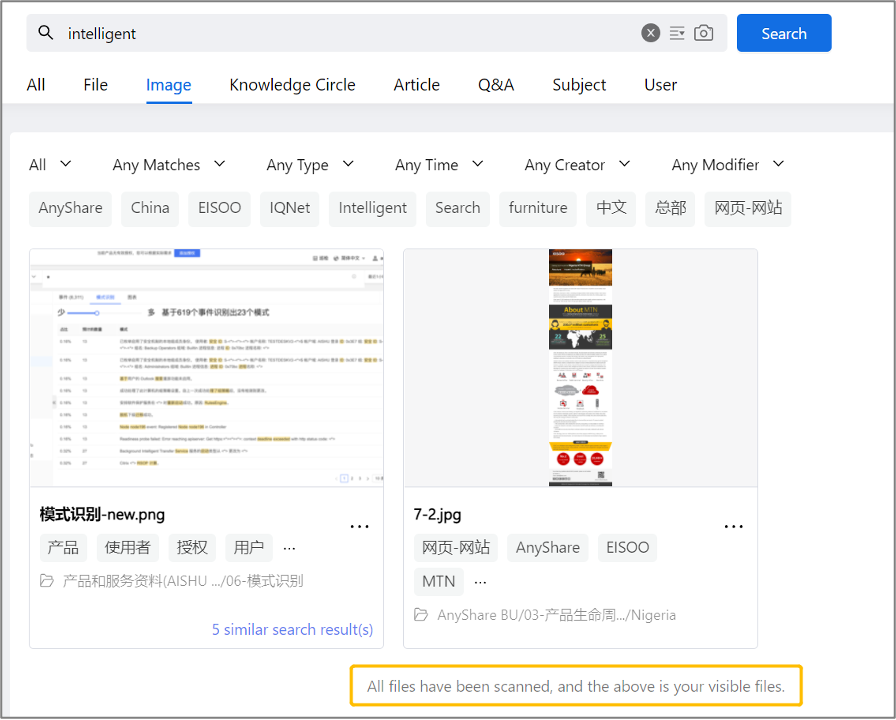Open the 5 similar search results link
This screenshot has height=720, width=896.
292,630
